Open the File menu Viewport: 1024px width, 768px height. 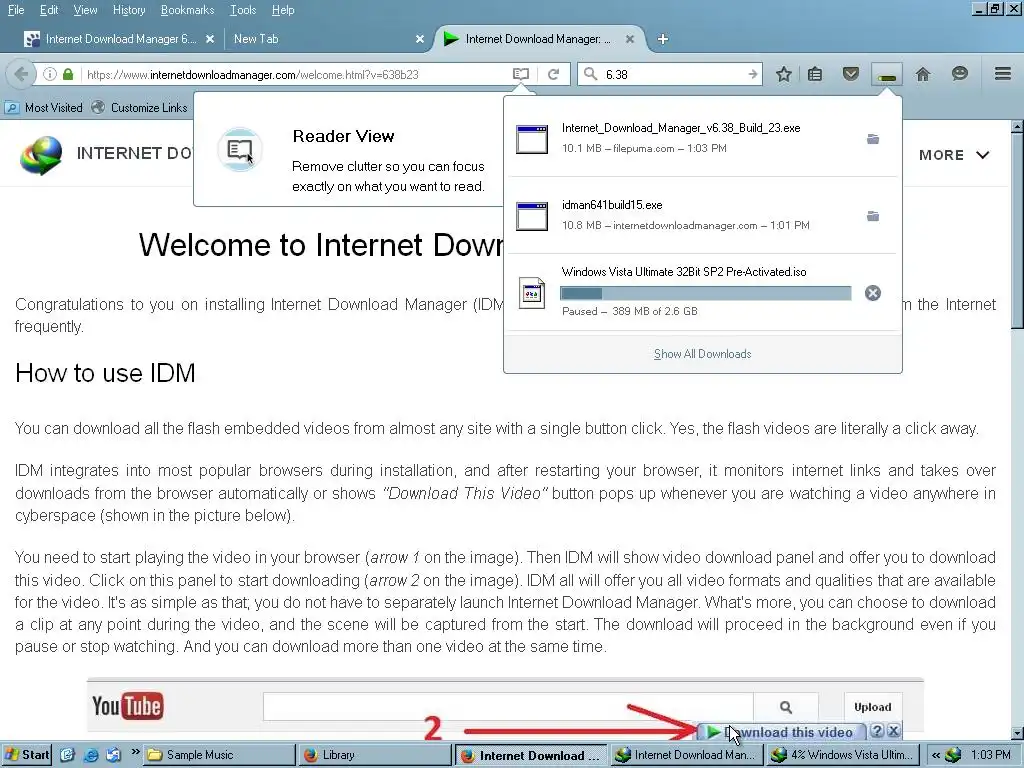click(16, 10)
